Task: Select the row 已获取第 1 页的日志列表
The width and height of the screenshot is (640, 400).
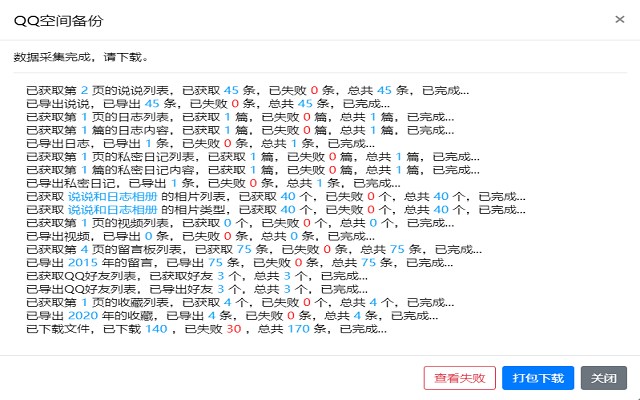Action: [240, 117]
